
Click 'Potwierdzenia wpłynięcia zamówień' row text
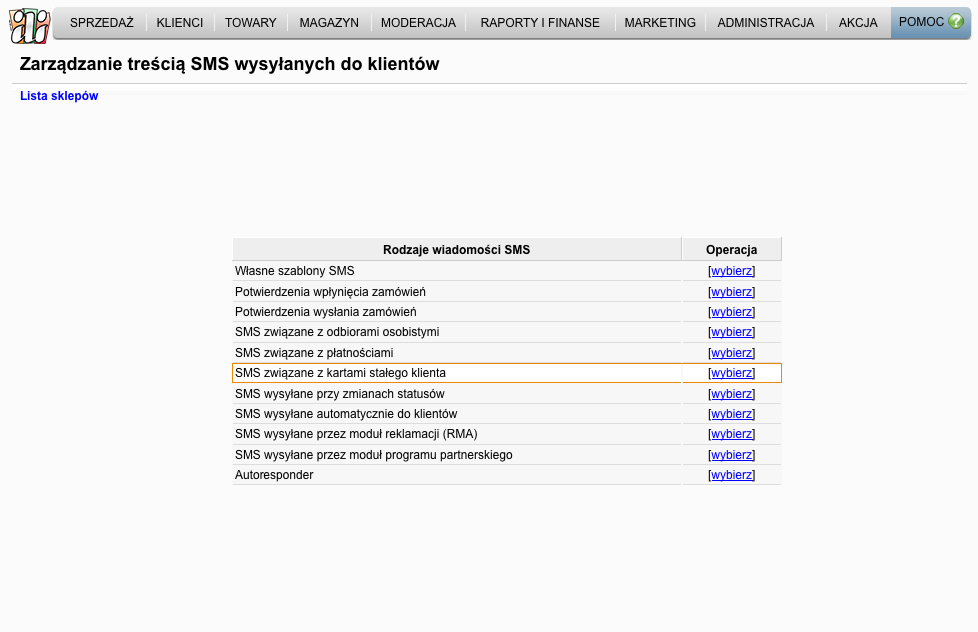pyautogui.click(x=330, y=292)
